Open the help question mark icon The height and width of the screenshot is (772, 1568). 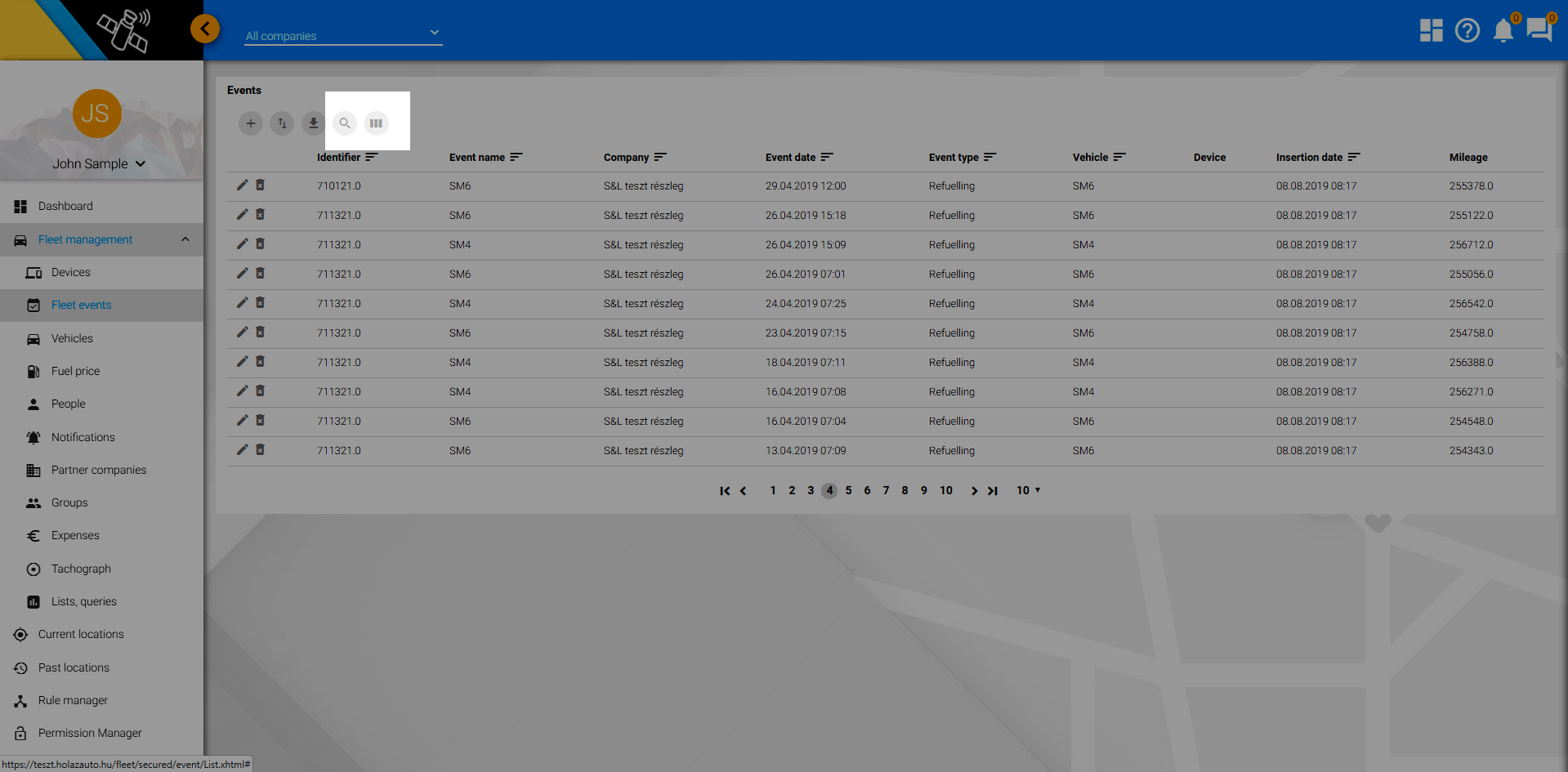pos(1467,31)
